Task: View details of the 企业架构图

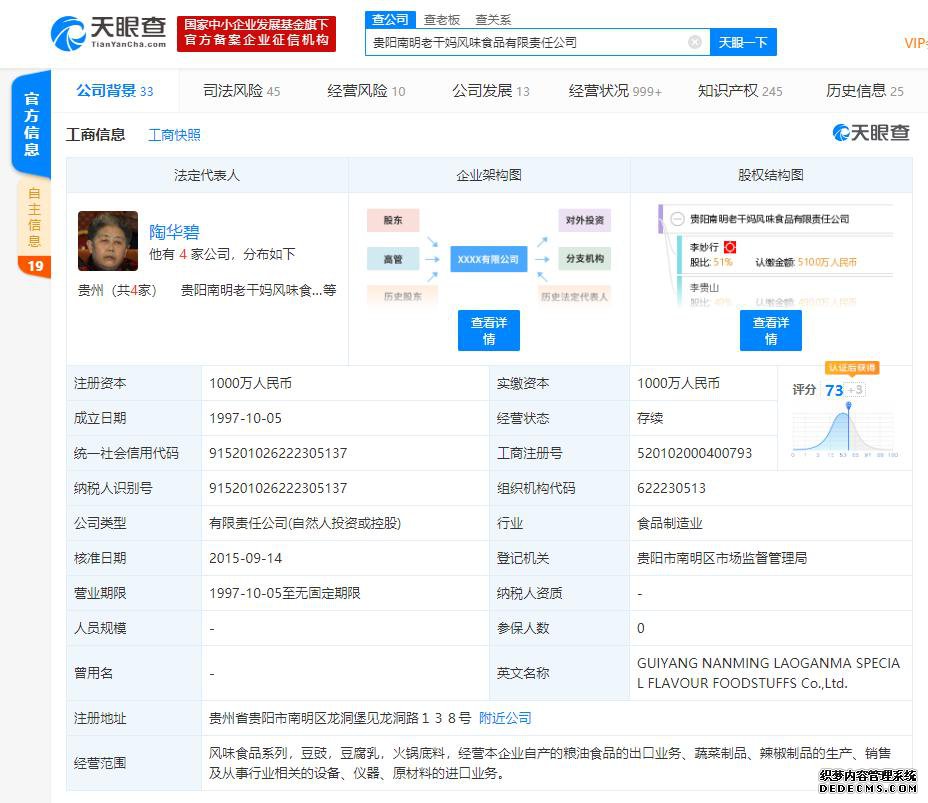Action: click(x=489, y=330)
